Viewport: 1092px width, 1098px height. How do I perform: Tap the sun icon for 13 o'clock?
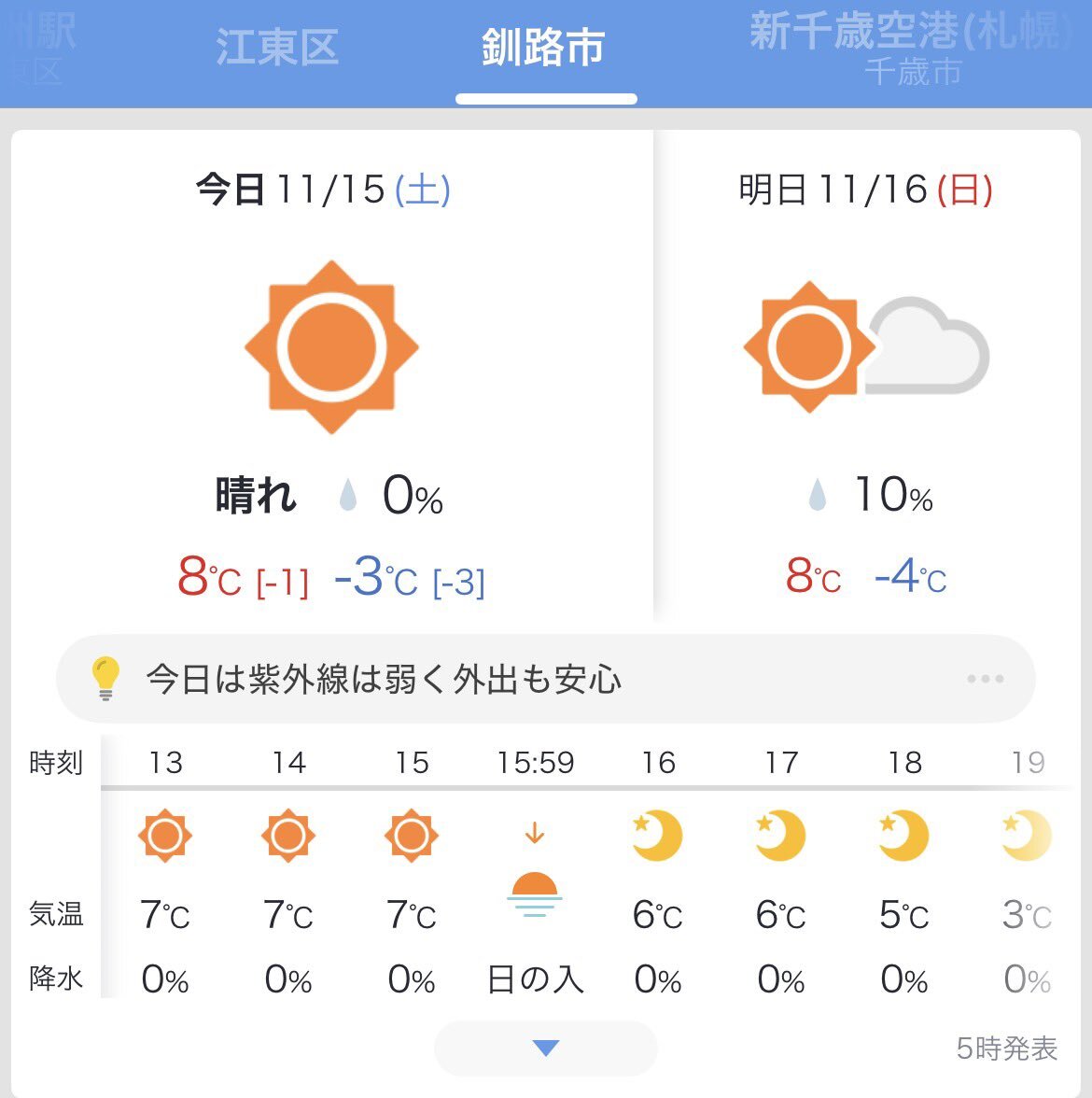165,835
